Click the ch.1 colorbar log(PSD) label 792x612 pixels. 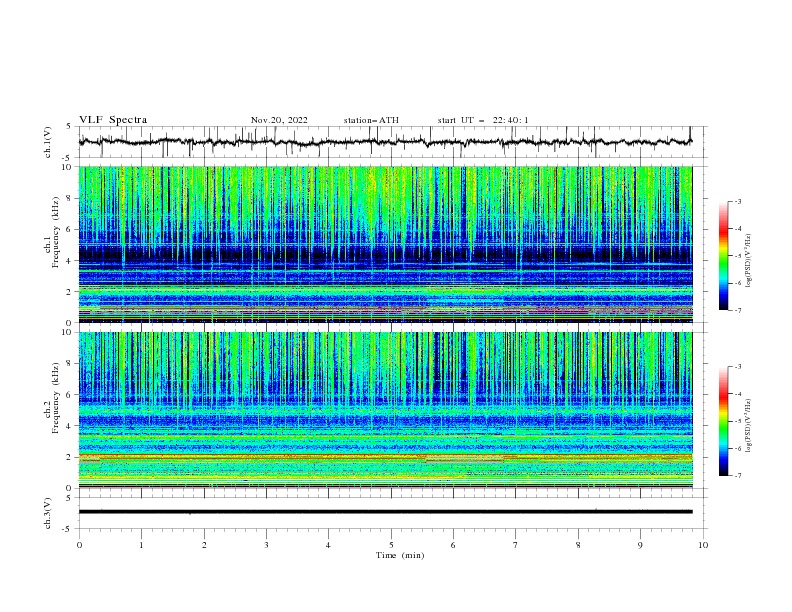pos(749,260)
